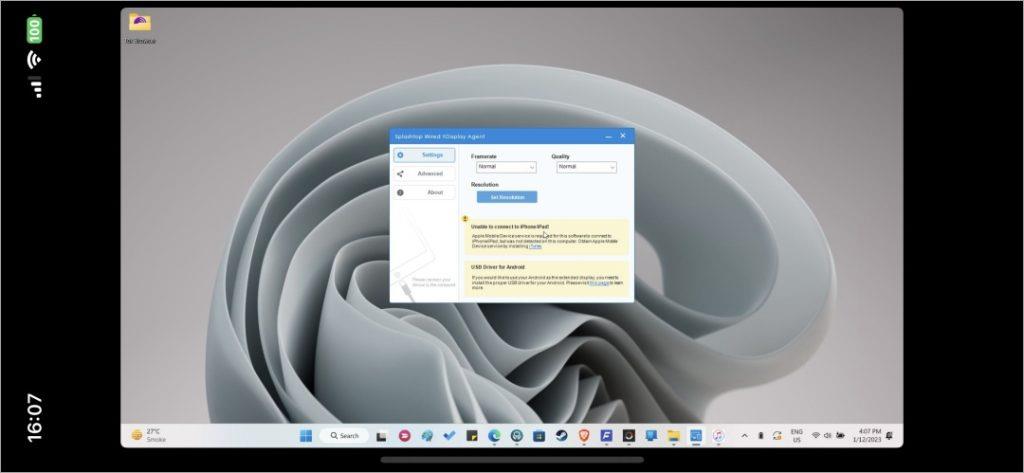The image size is (1024, 473).
Task: Click the Set Resolution button
Action: [507, 197]
